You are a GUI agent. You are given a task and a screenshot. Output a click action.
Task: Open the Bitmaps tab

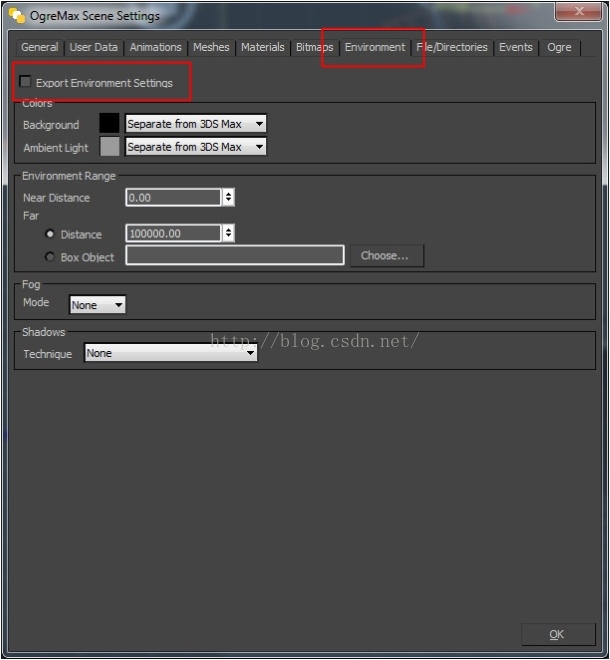(314, 47)
